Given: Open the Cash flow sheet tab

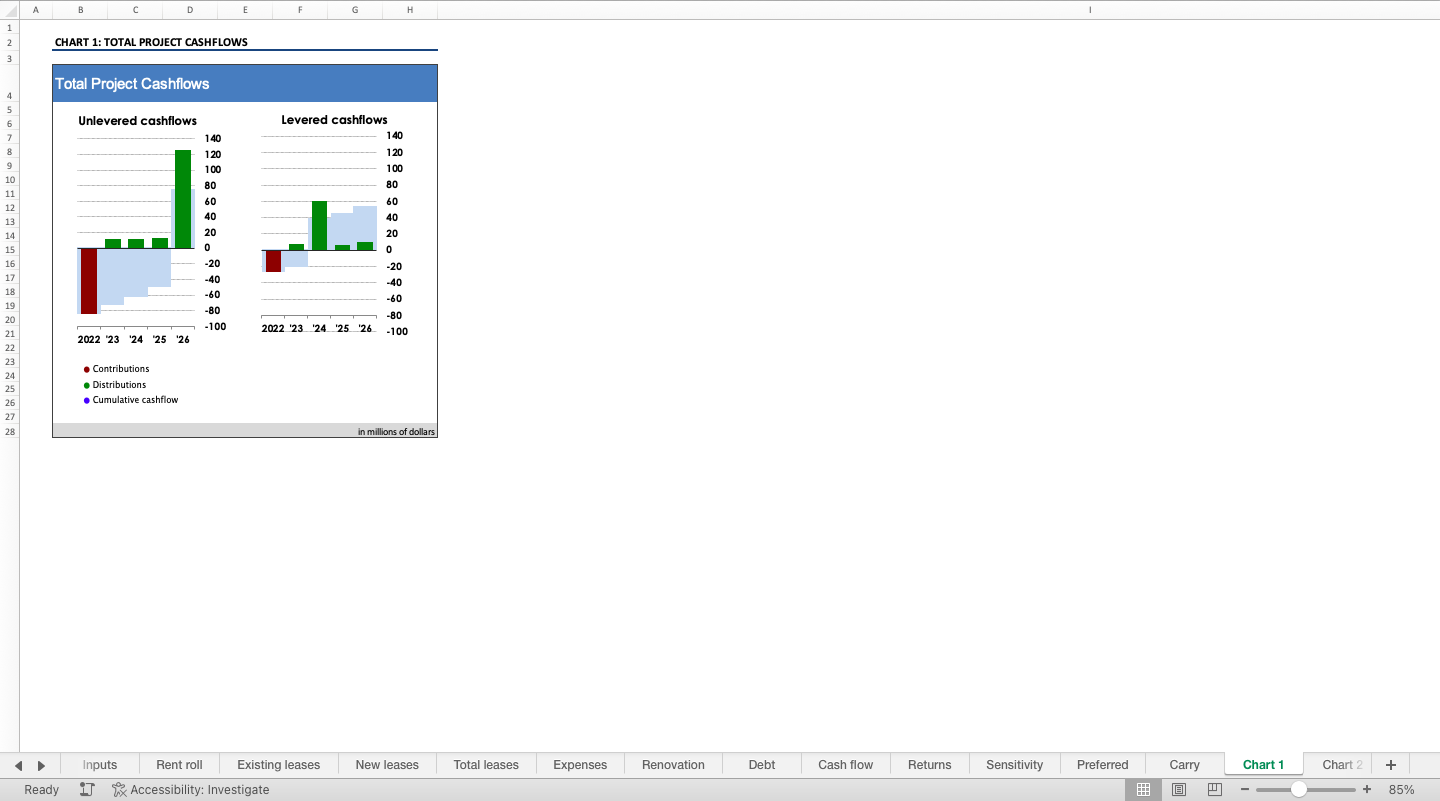Looking at the screenshot, I should [x=845, y=765].
